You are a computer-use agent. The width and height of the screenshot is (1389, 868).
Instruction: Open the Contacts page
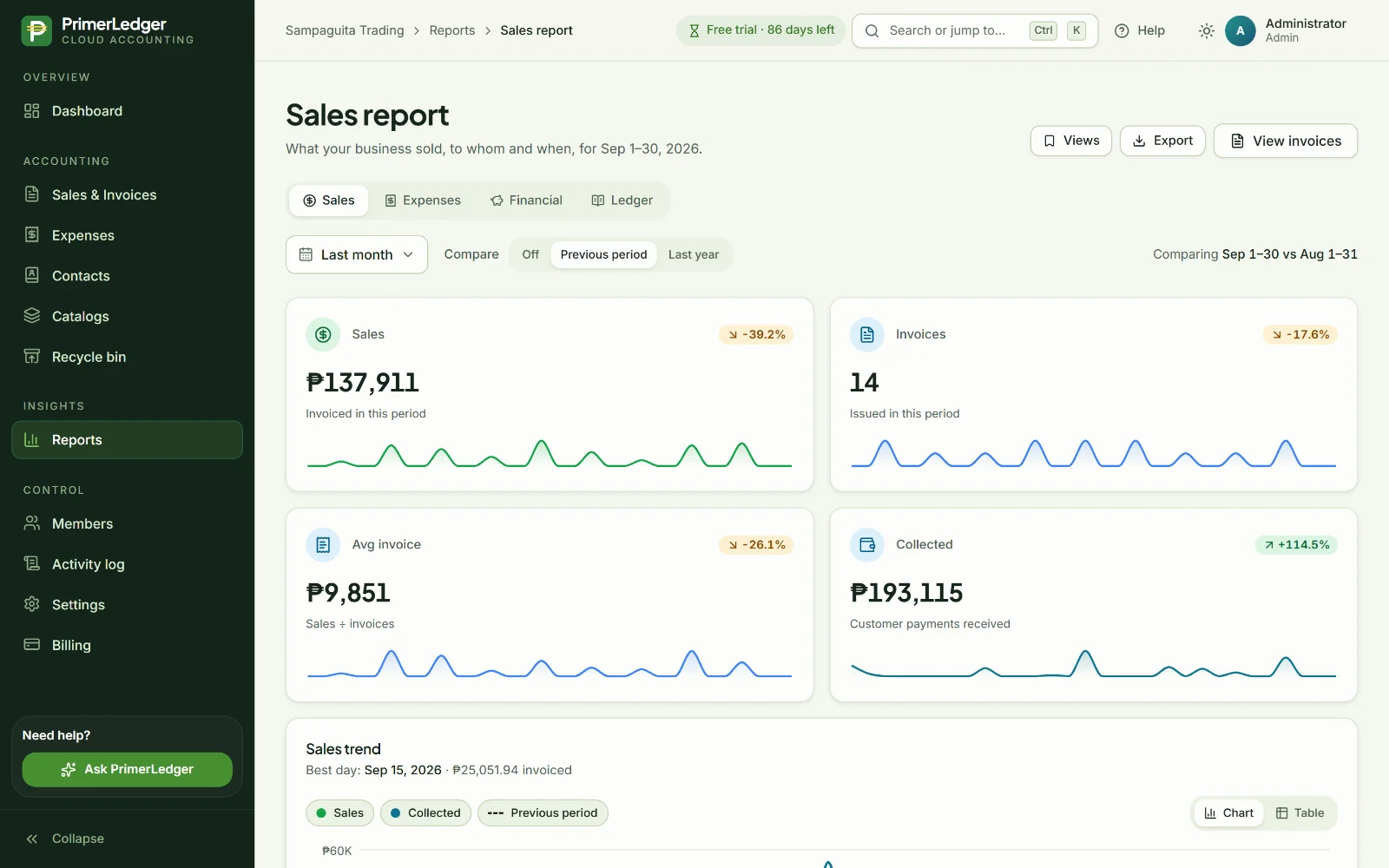127,276
